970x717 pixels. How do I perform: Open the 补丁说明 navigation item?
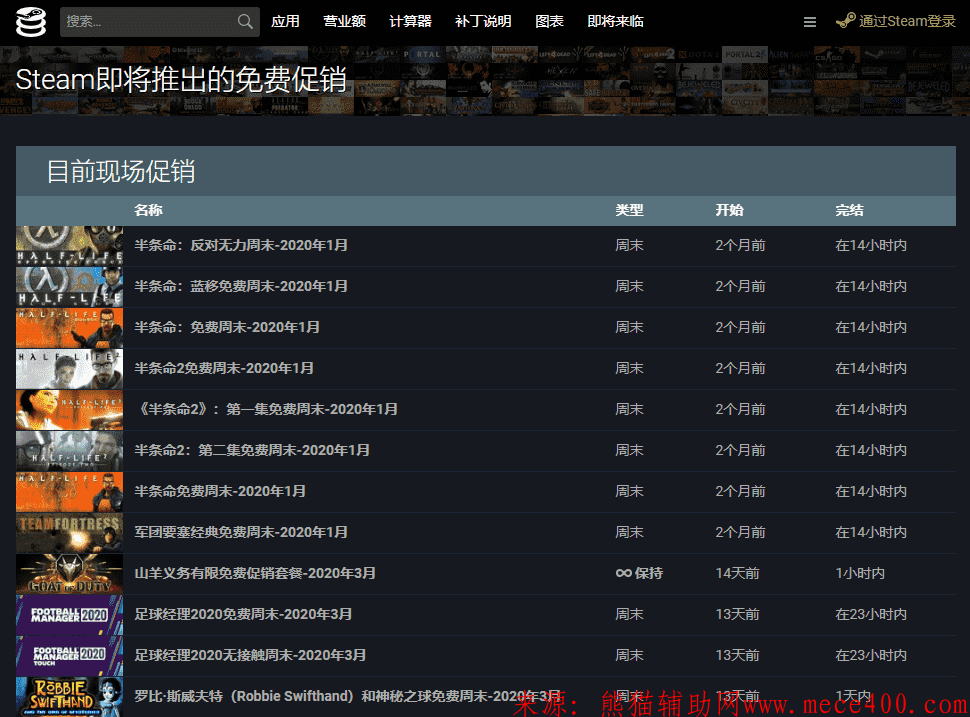click(483, 22)
